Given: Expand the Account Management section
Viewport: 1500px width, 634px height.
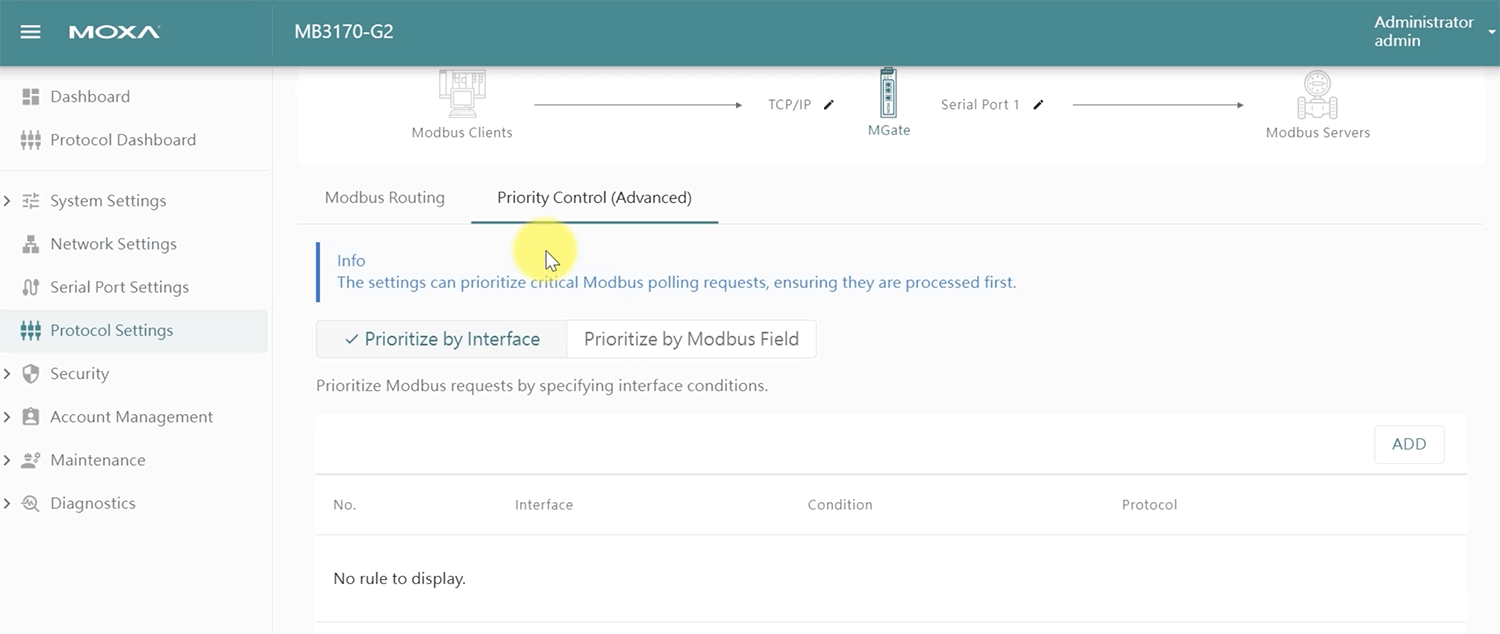Looking at the screenshot, I should (131, 417).
